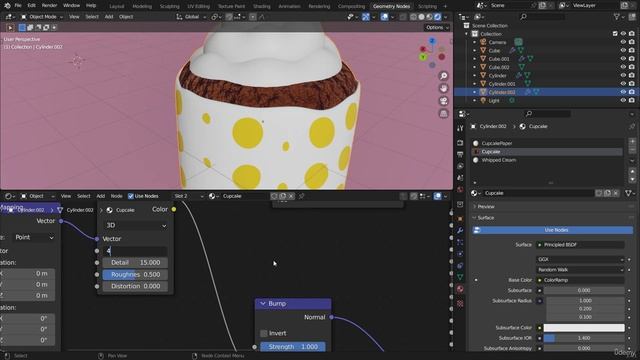Screen dimensions: 640x360
Task: Switch to the Geometry Nodes workspace tab
Action: pos(391,6)
